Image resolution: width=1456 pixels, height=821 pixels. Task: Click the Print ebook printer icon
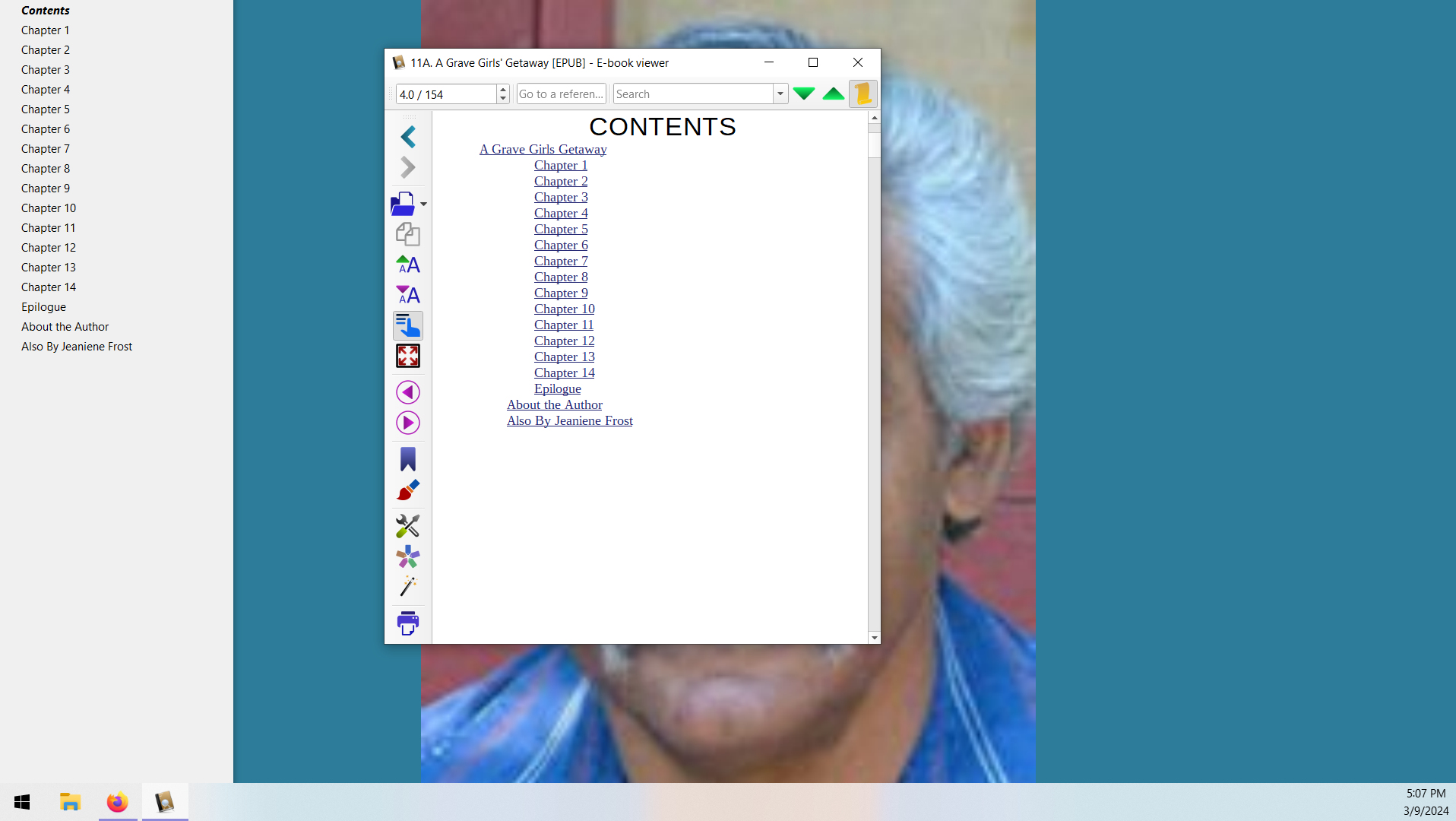click(x=408, y=623)
